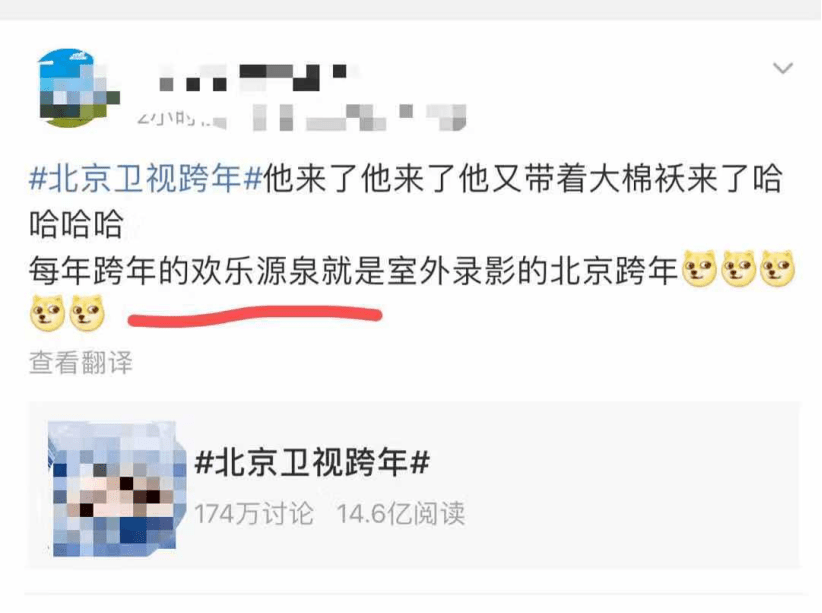822x613 pixels.
Task: Click the second doge emoji on the bottom row
Action: coord(87,313)
